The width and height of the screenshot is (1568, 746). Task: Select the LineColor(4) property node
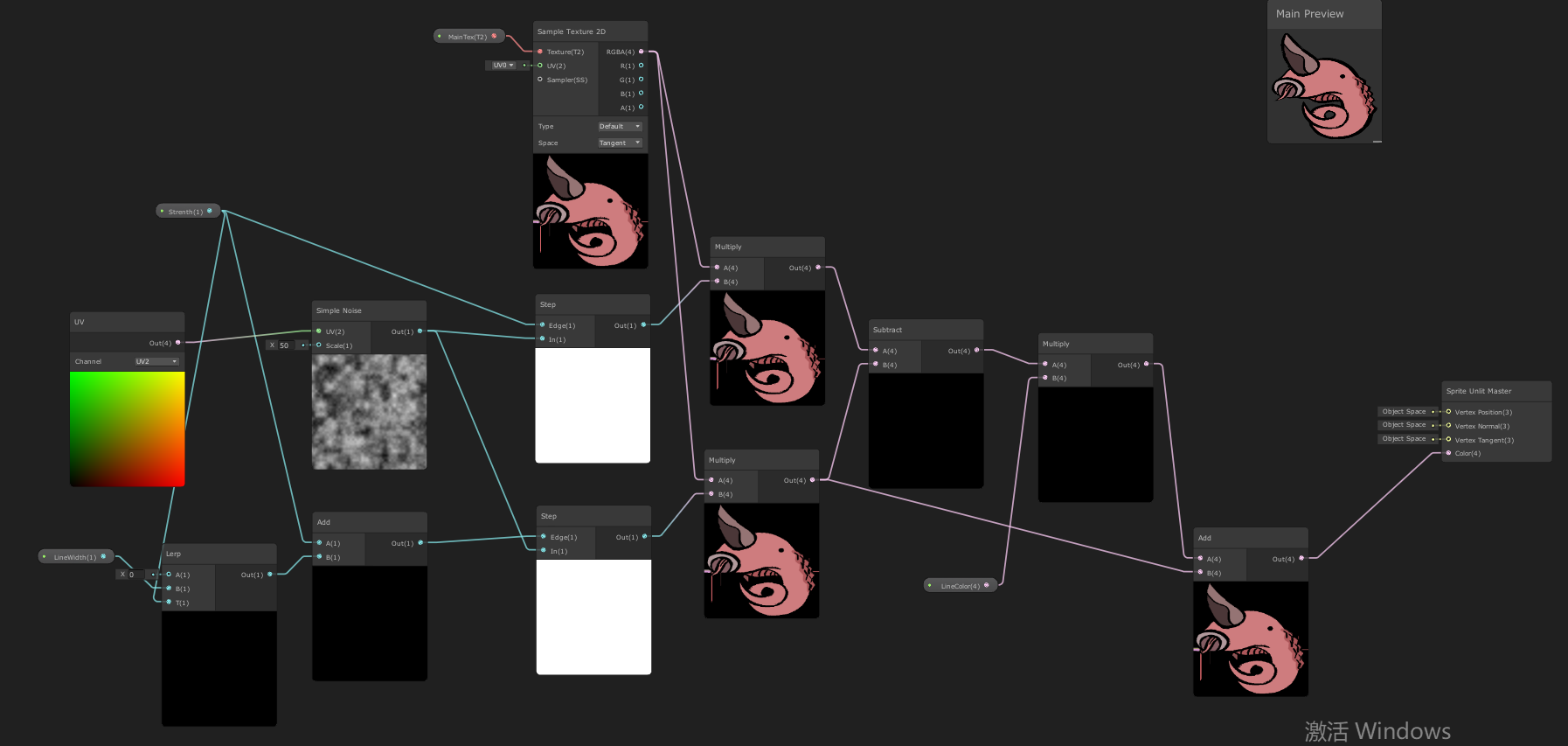961,586
